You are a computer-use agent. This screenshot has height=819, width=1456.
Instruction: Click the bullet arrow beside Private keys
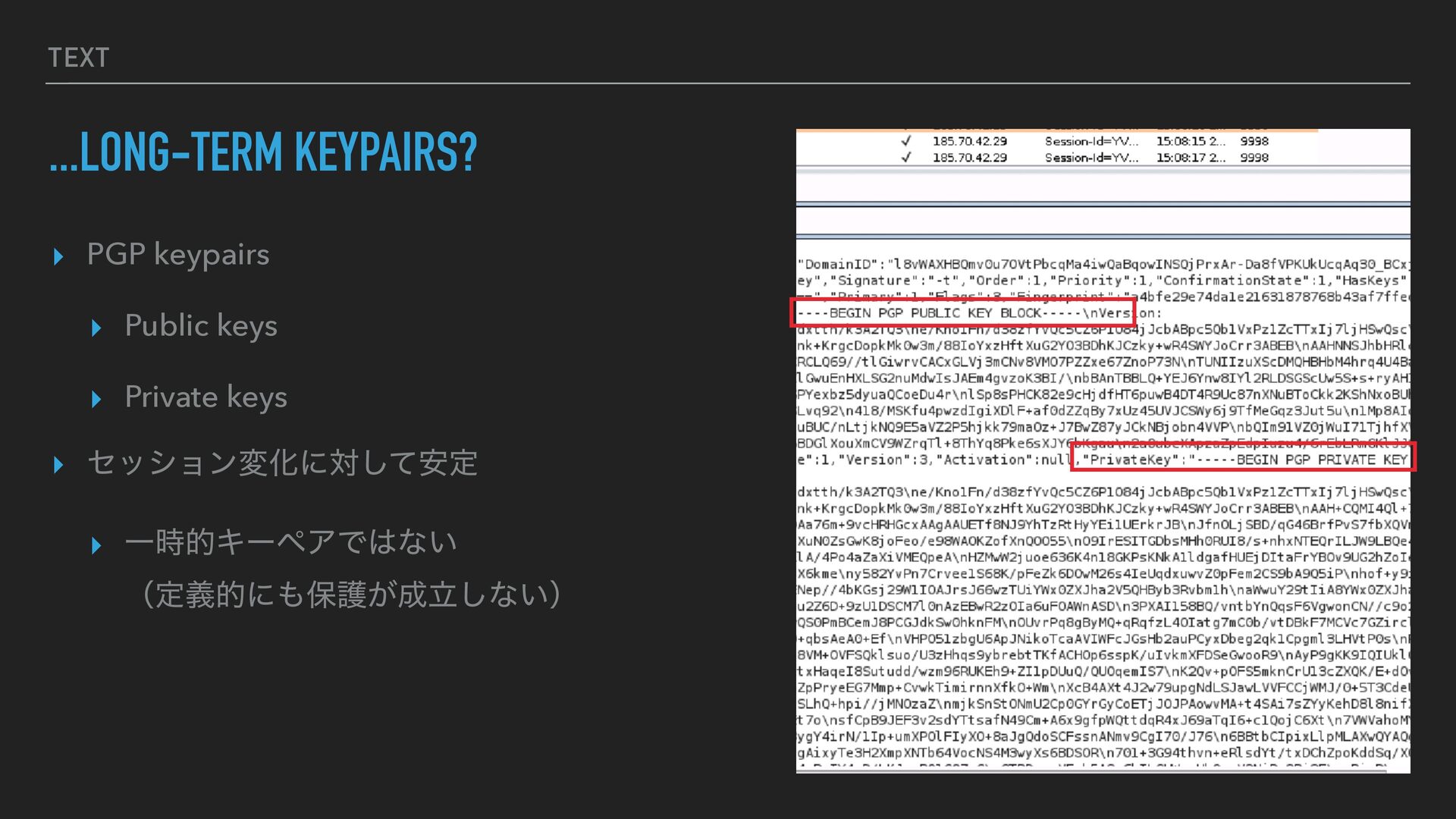click(x=96, y=400)
